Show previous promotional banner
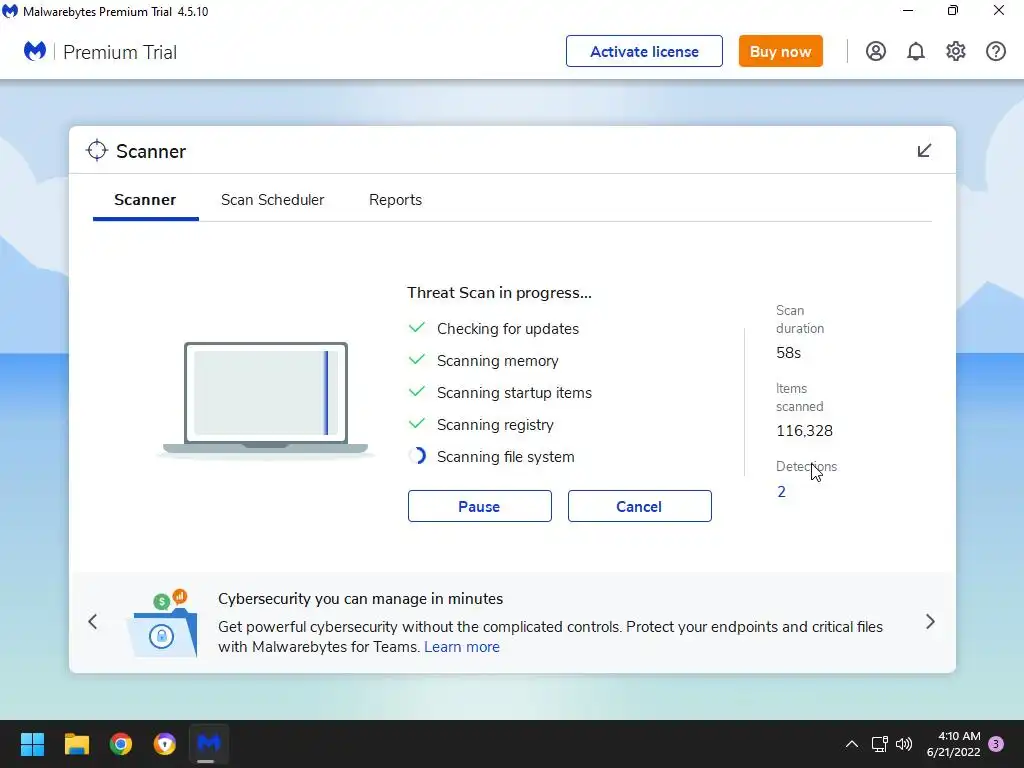1024x768 pixels. pos(93,622)
